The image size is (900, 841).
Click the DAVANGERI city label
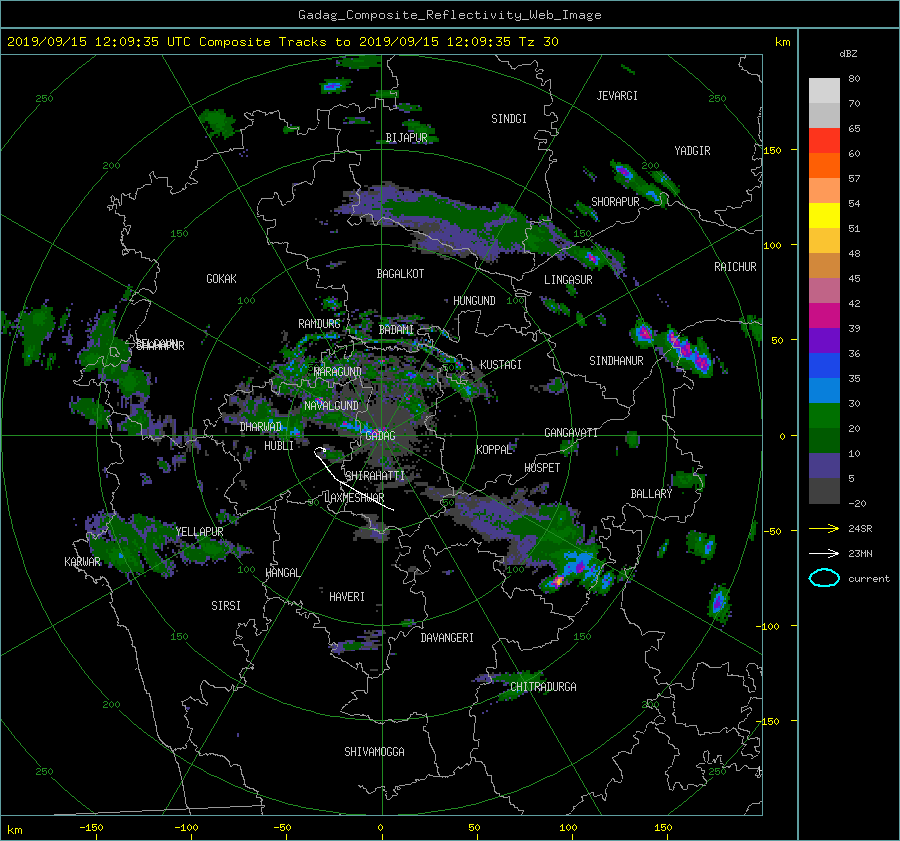[447, 638]
